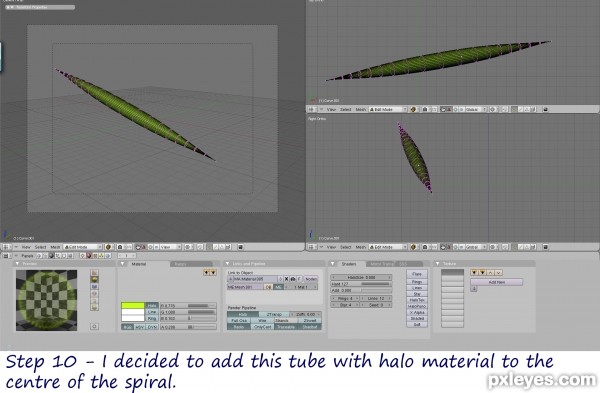This screenshot has height=393, width=600.
Task: Toggle the Halo button on
Action: click(x=243, y=315)
